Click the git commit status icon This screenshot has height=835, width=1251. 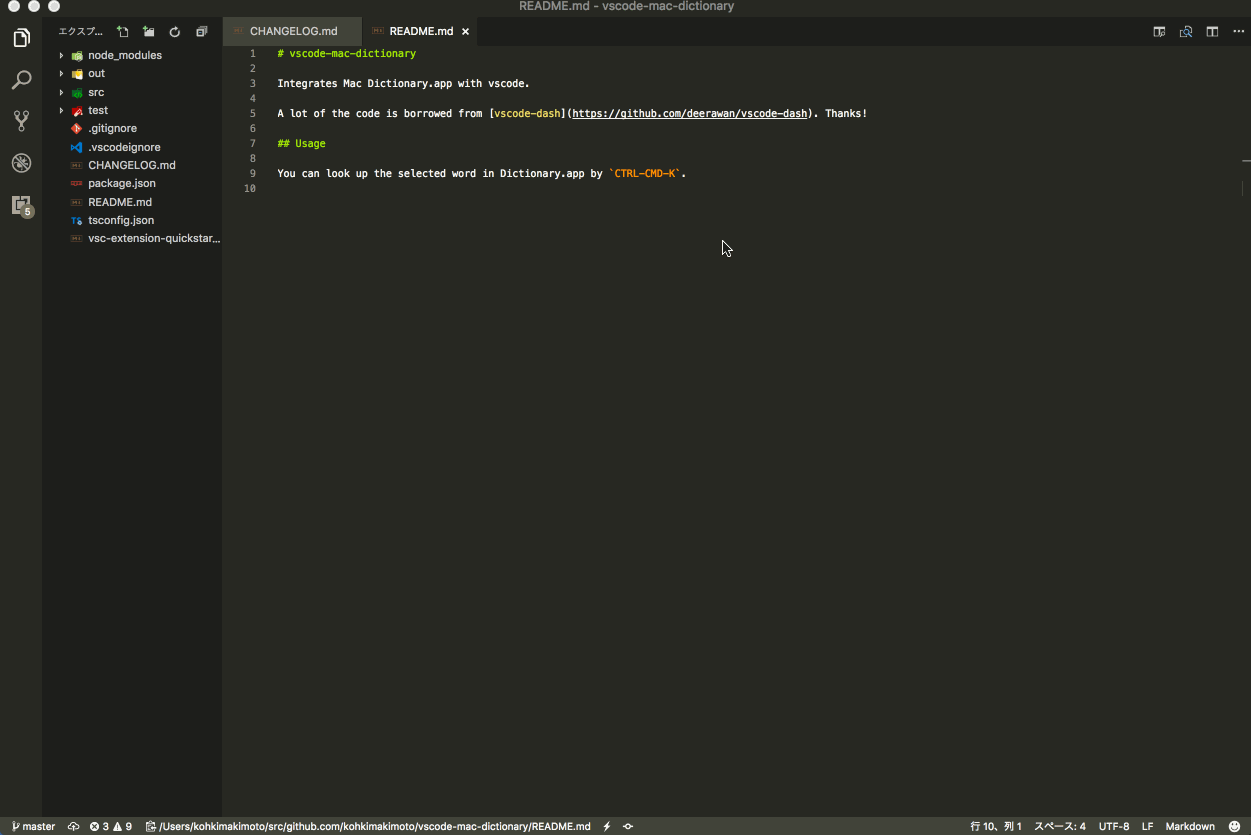pyautogui.click(x=628, y=826)
